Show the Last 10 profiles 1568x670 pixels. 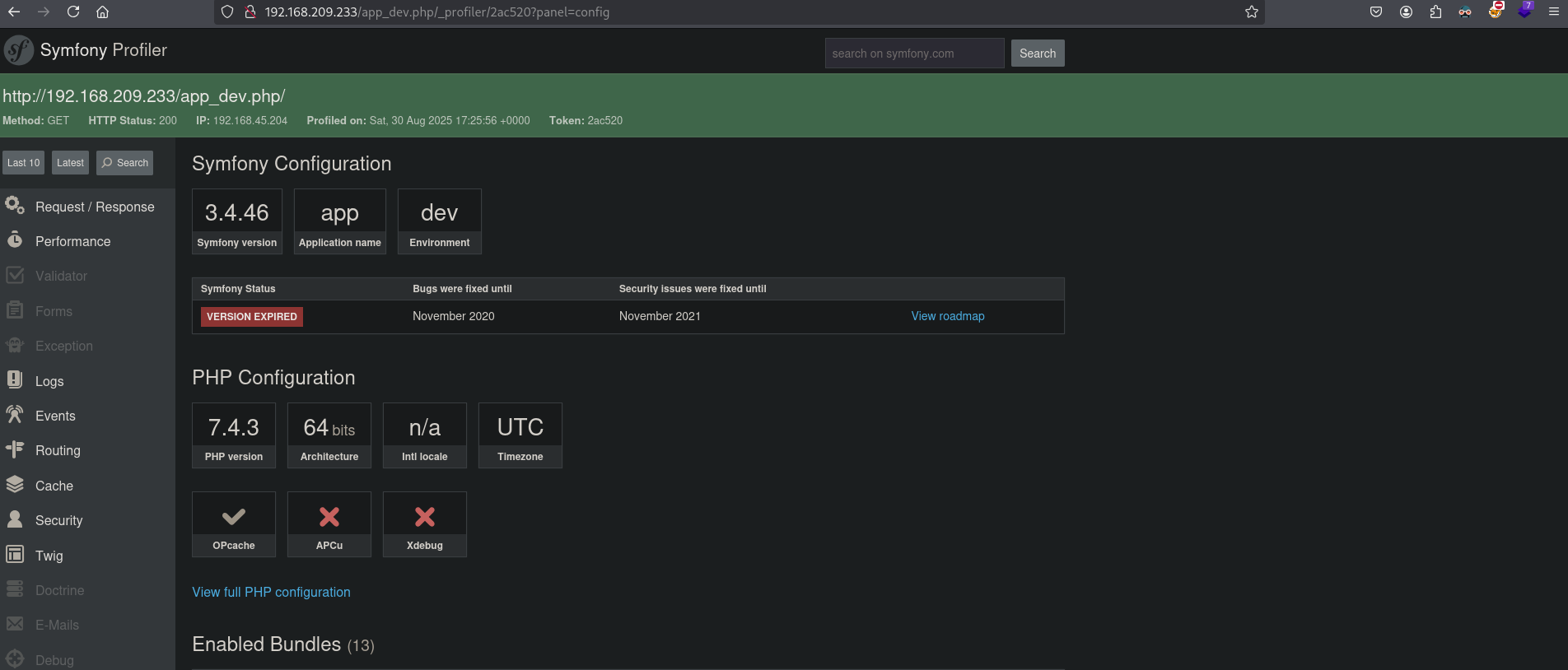[23, 163]
